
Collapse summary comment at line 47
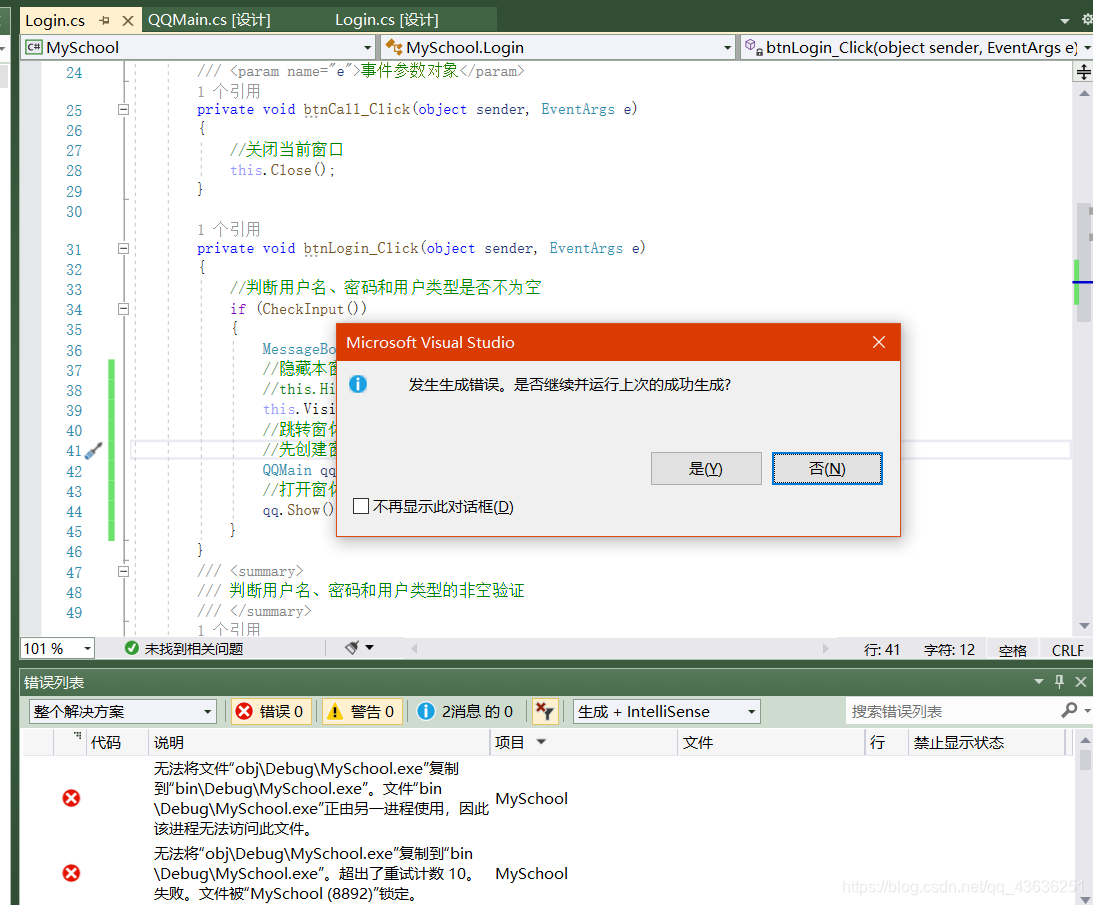tap(123, 571)
